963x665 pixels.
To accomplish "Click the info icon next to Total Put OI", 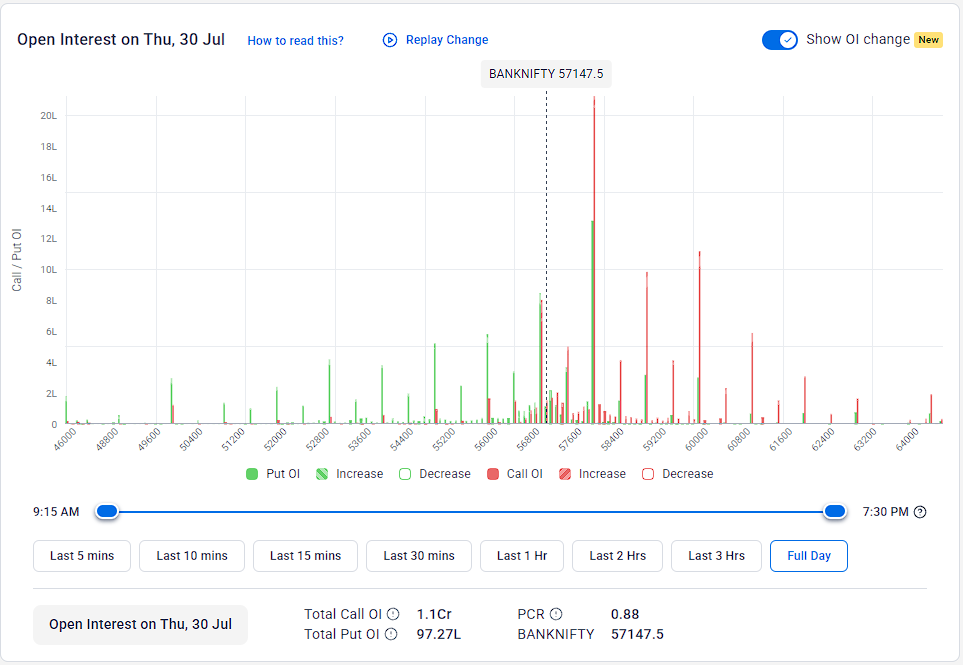I will pyautogui.click(x=391, y=634).
